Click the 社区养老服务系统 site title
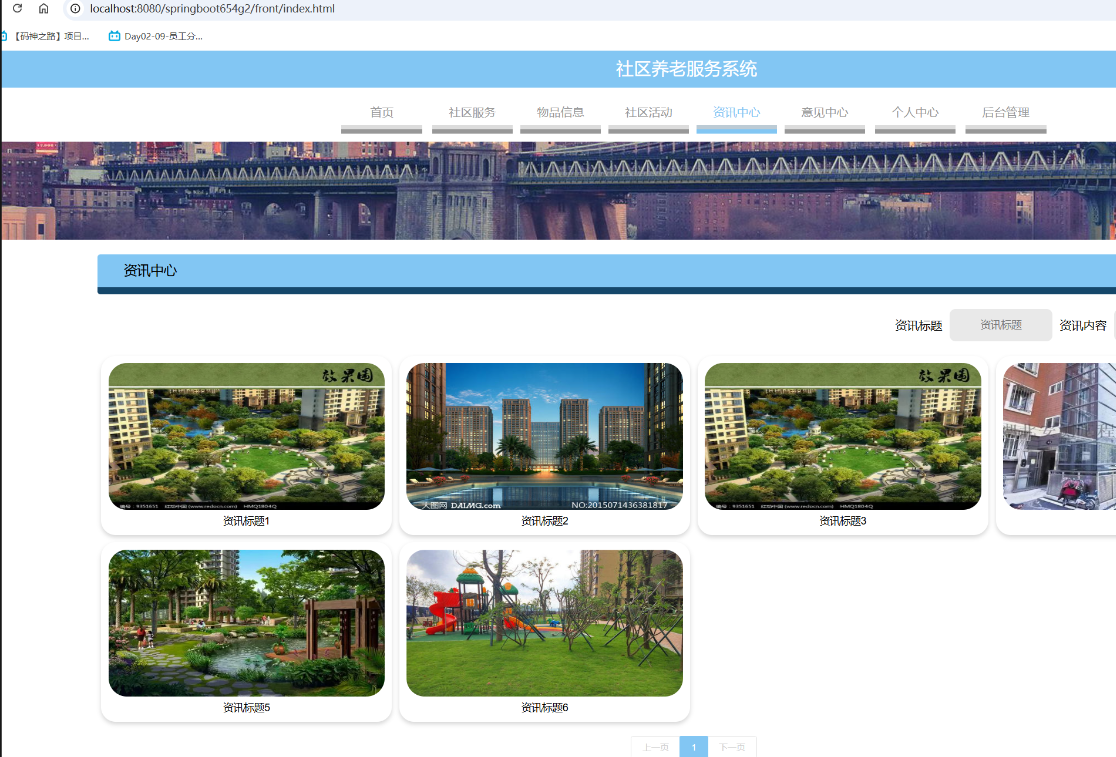1116x757 pixels. point(686,69)
